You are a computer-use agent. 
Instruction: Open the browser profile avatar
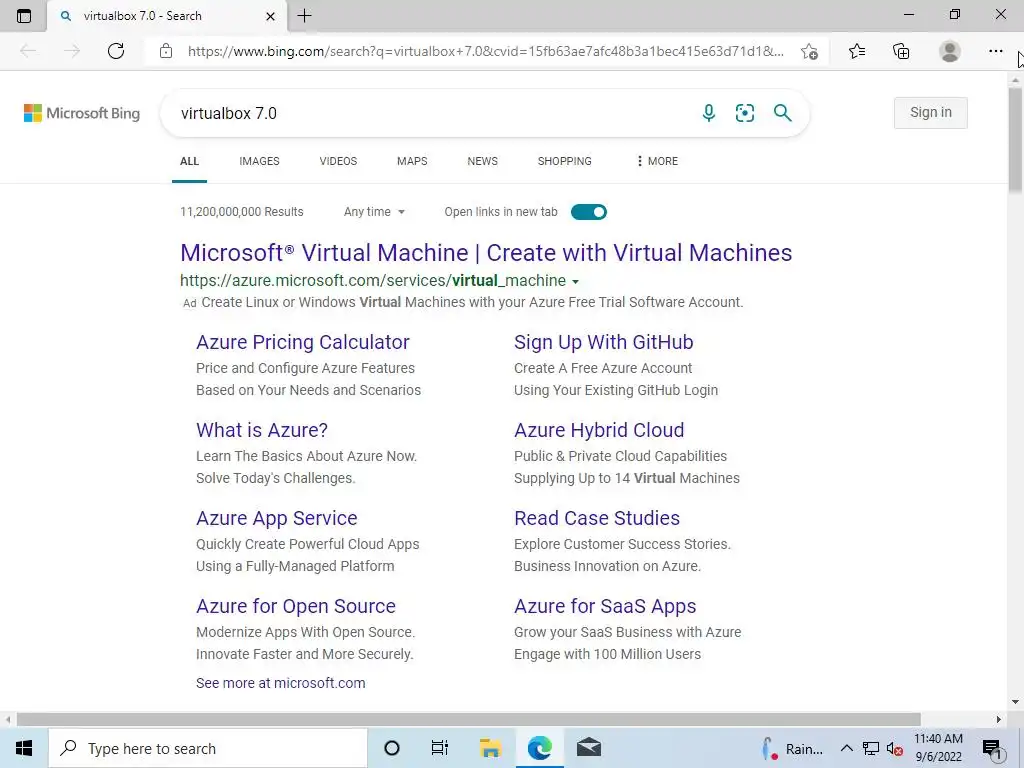pos(950,51)
